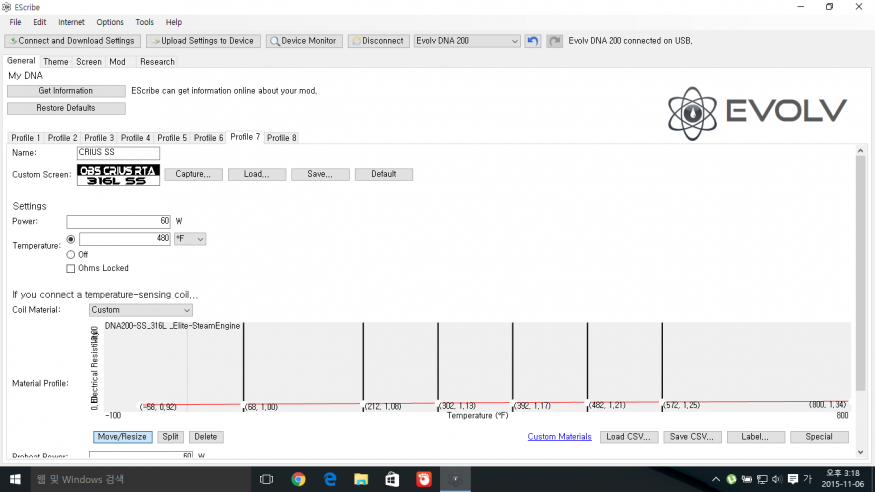Select the Profile 8 tab

282,138
